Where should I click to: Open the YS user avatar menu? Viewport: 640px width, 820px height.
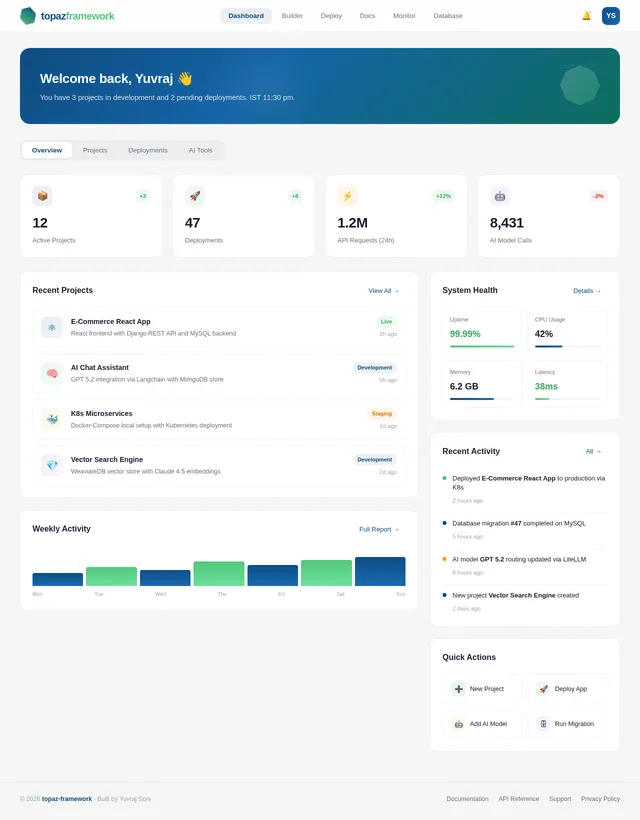click(x=611, y=16)
